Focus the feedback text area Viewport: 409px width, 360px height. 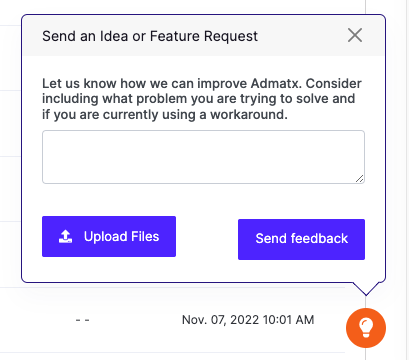(x=203, y=157)
